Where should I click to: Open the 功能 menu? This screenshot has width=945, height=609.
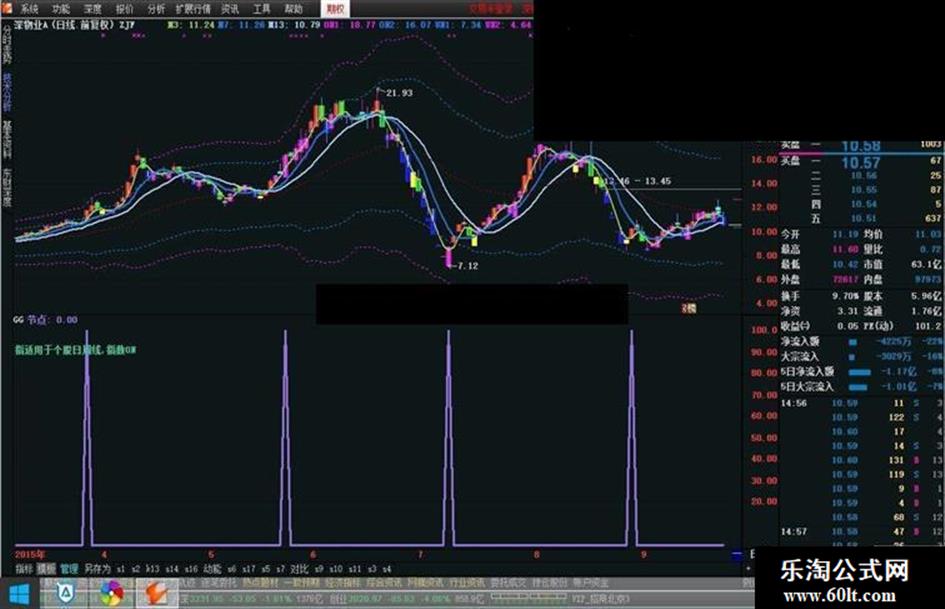click(61, 8)
